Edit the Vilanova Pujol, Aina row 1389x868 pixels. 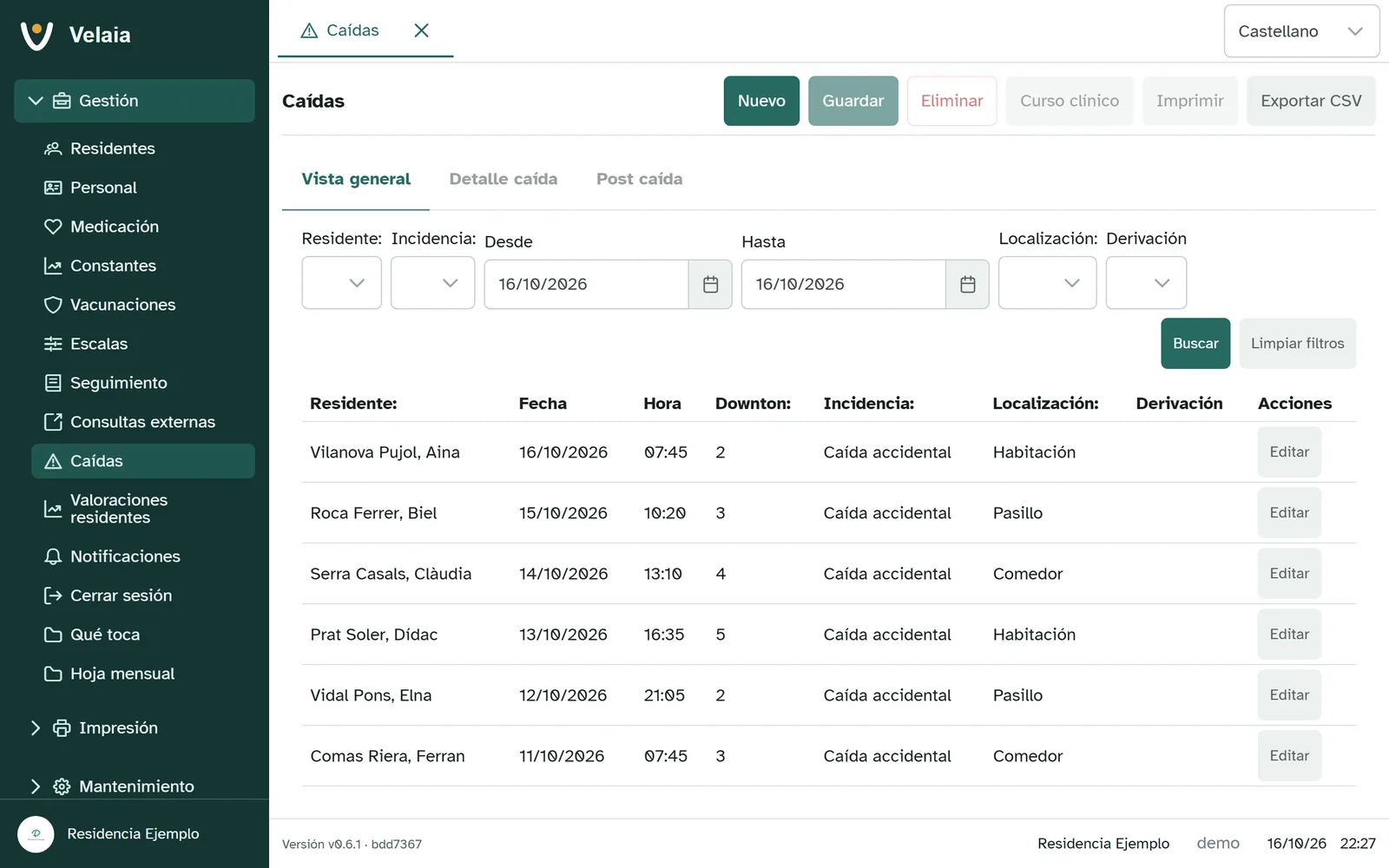[1289, 452]
